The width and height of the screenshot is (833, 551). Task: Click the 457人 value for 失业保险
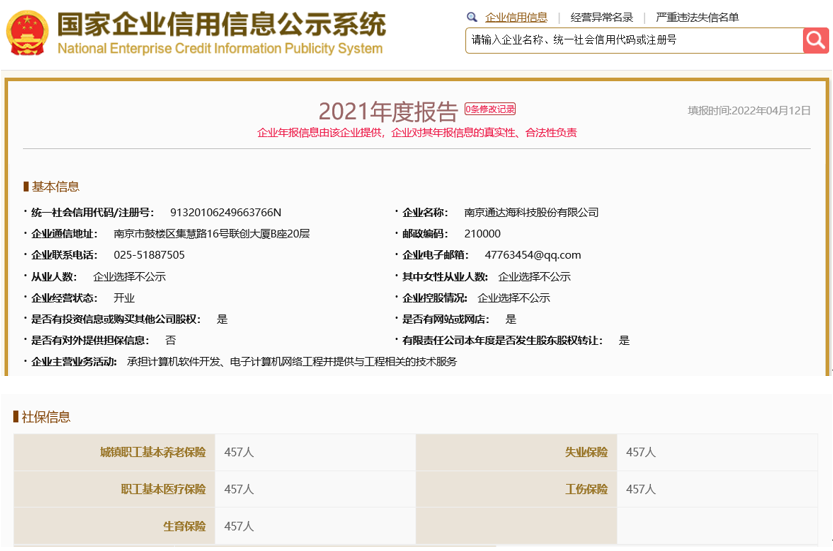tap(641, 452)
